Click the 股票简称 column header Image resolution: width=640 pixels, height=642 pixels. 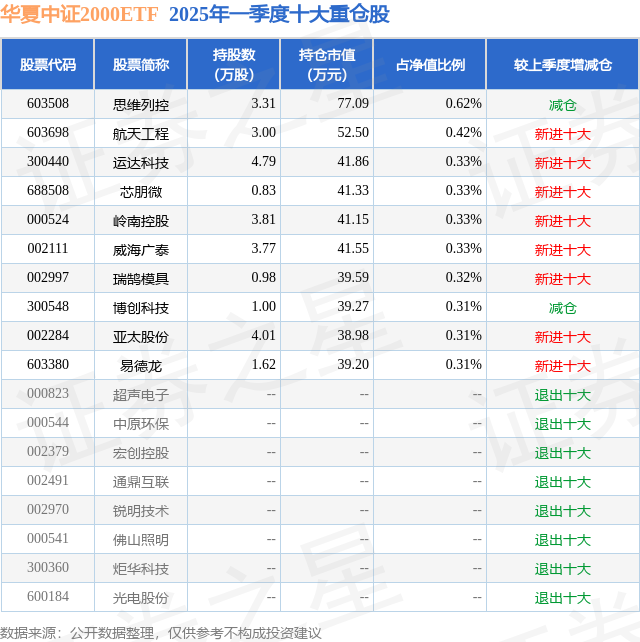[x=141, y=64]
